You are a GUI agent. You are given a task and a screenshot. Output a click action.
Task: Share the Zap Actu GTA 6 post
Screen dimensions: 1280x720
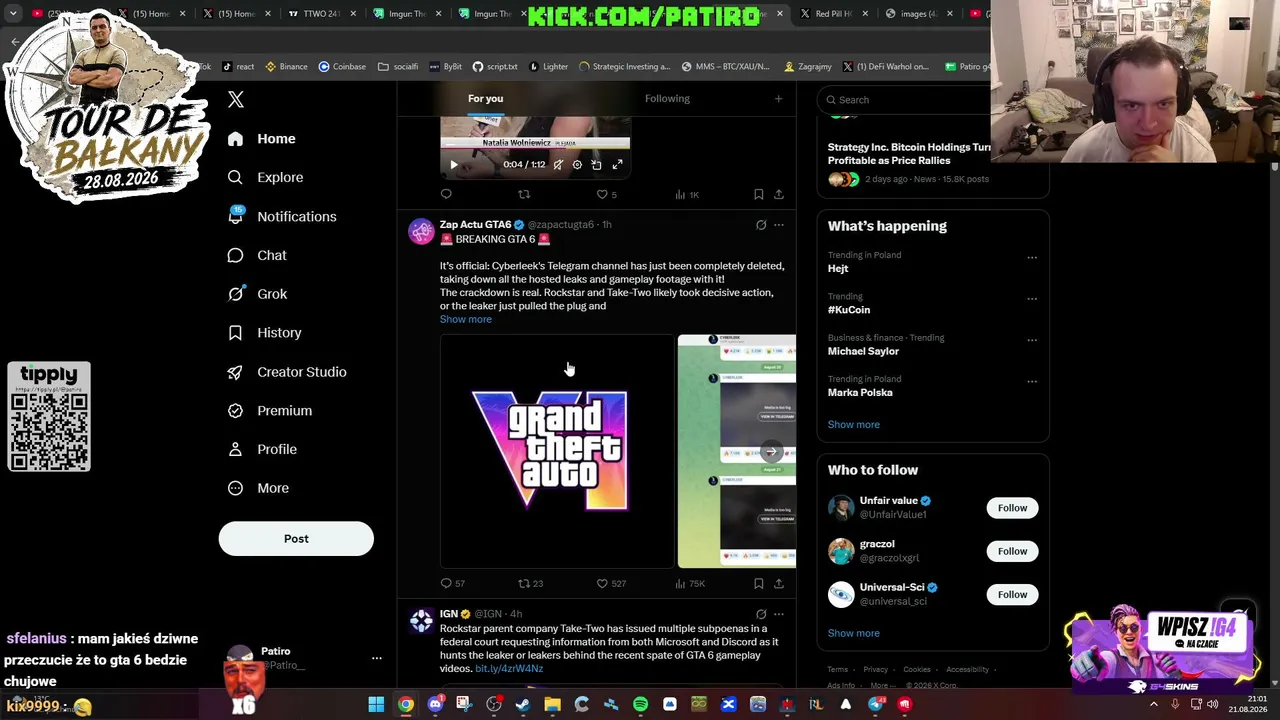pos(779,583)
